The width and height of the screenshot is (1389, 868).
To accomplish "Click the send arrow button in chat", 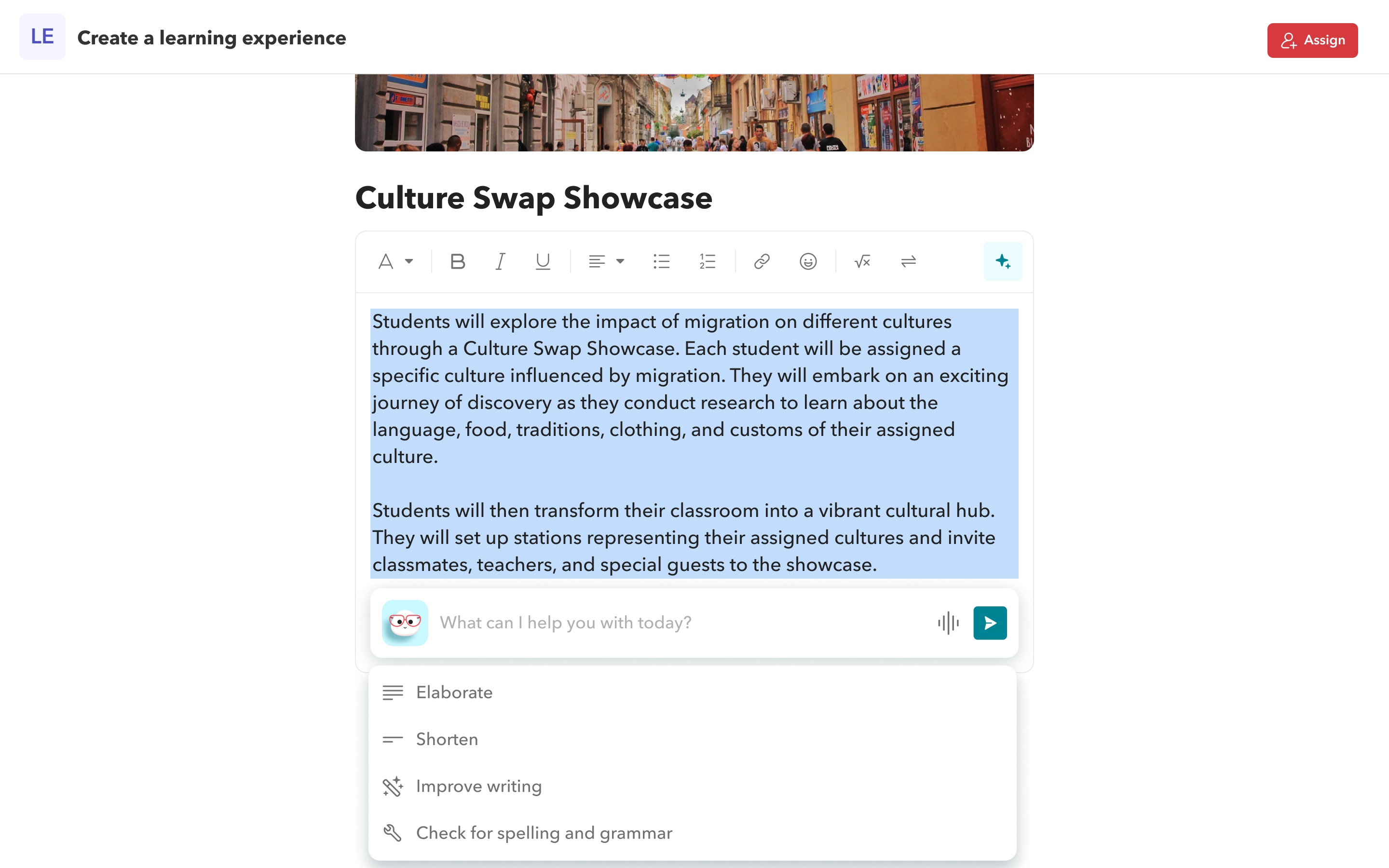I will coord(990,623).
